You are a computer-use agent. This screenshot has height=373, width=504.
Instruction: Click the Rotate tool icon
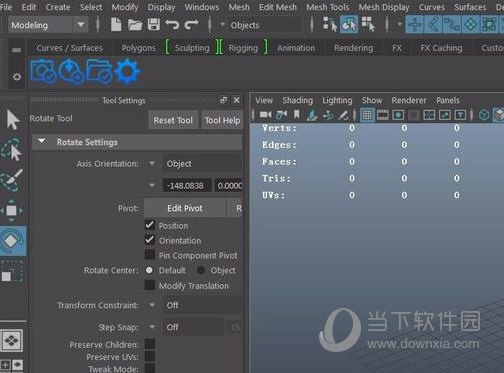tap(12, 241)
